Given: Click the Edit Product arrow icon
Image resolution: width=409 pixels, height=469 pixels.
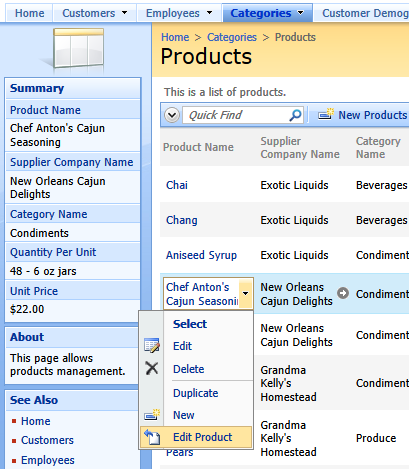Looking at the screenshot, I should (152, 437).
